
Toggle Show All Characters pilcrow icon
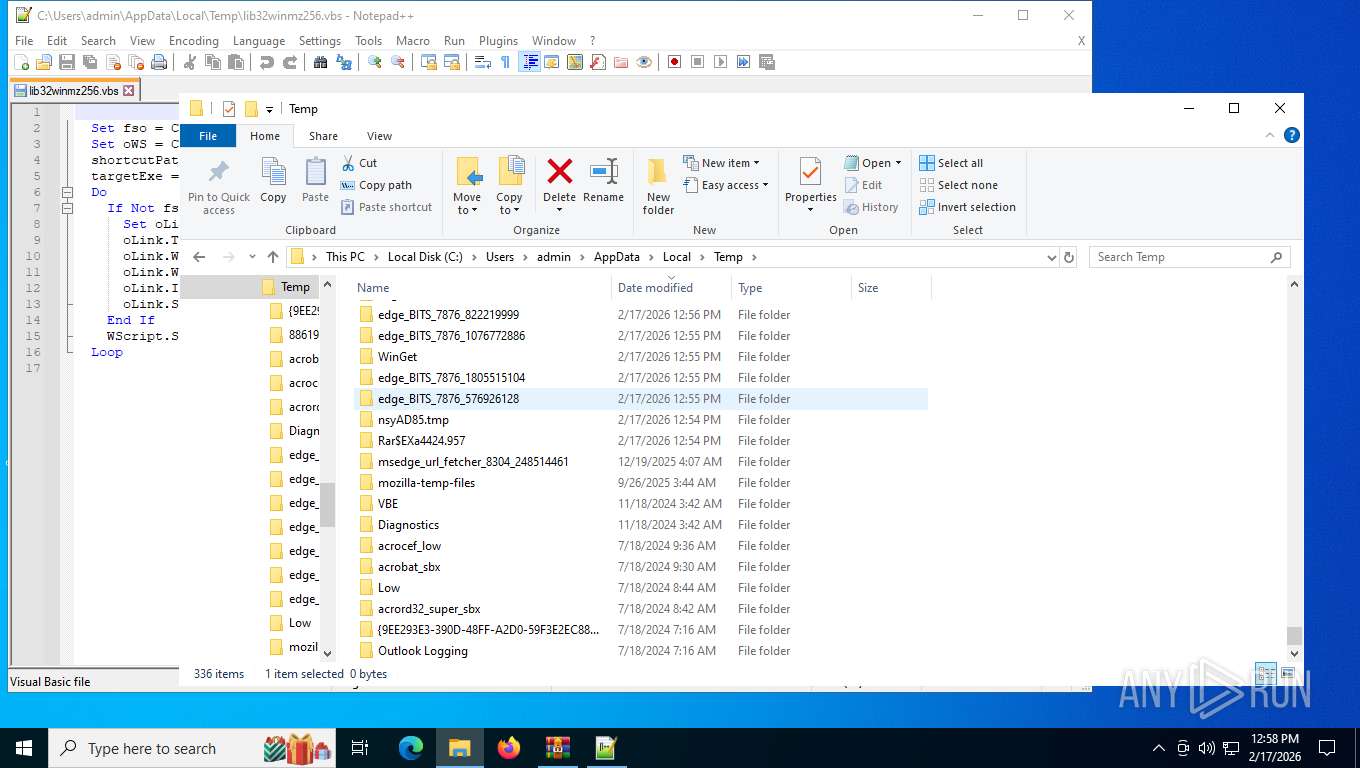click(x=505, y=62)
